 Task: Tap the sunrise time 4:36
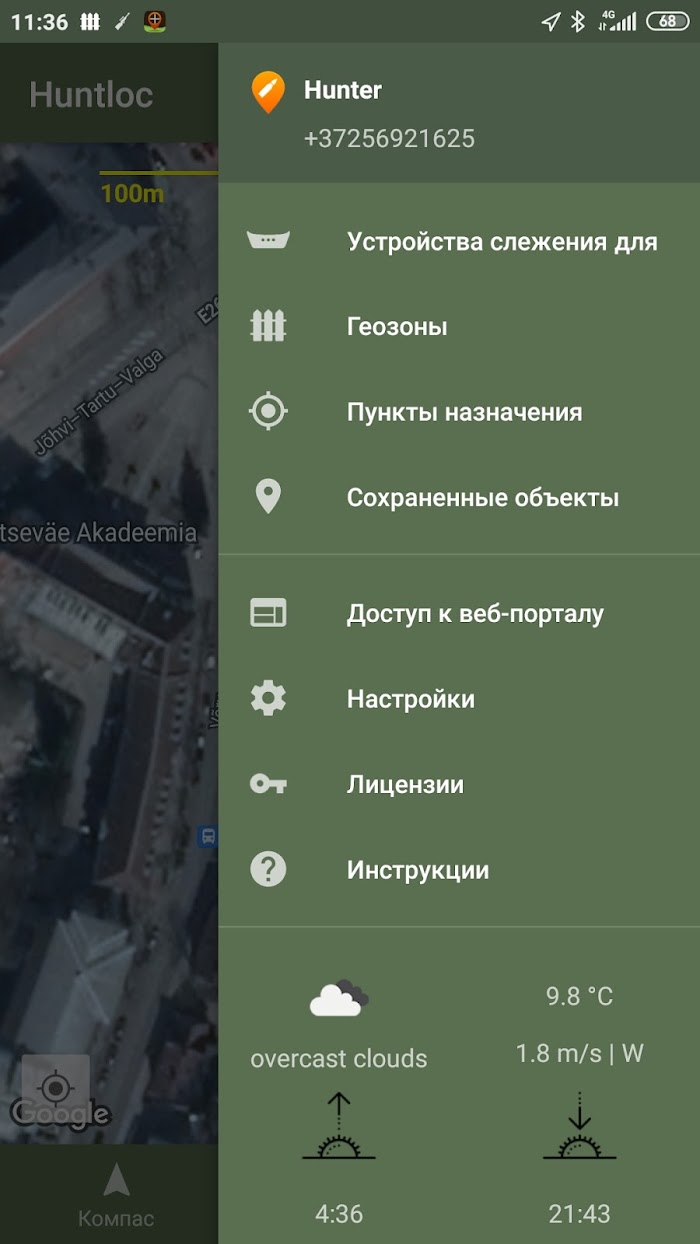click(x=339, y=1214)
